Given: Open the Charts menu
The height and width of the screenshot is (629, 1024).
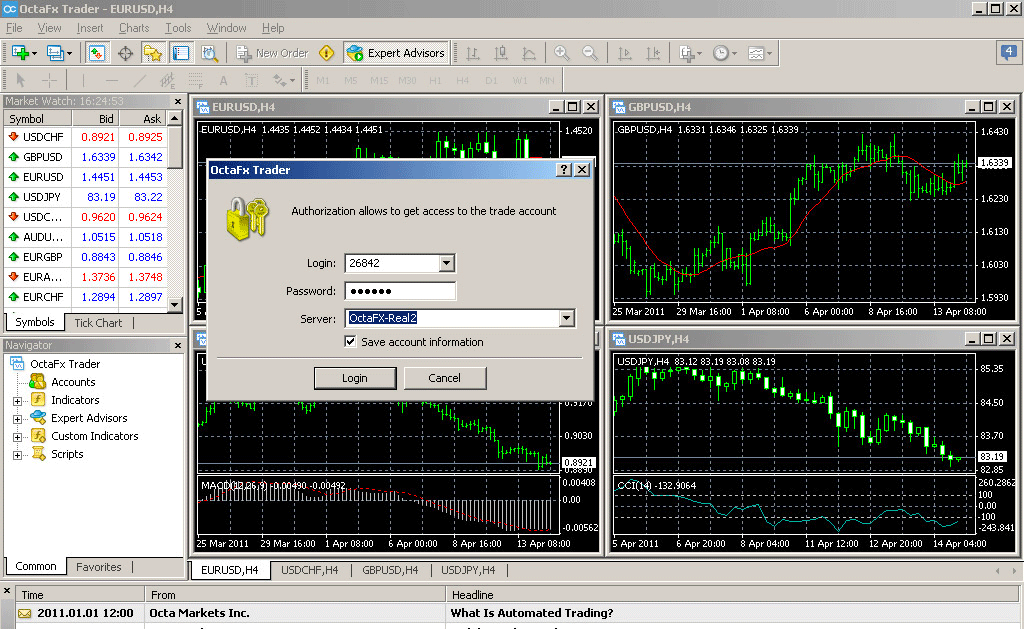Looking at the screenshot, I should click(x=133, y=28).
